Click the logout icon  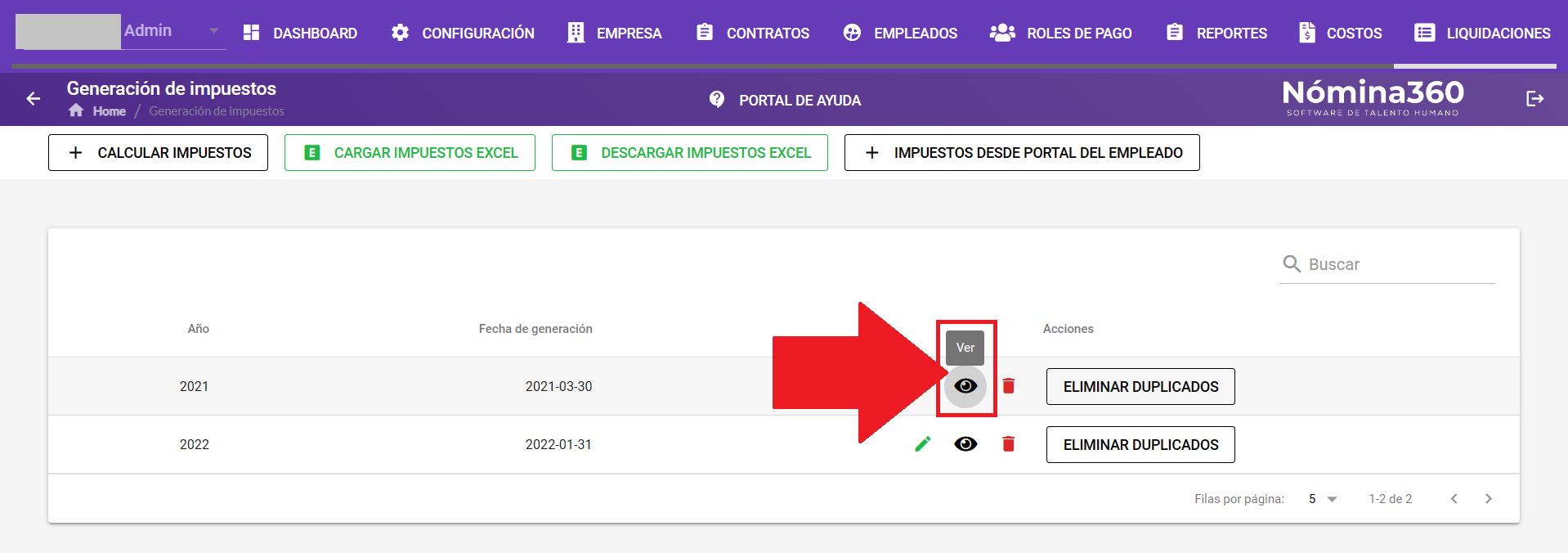[1534, 99]
